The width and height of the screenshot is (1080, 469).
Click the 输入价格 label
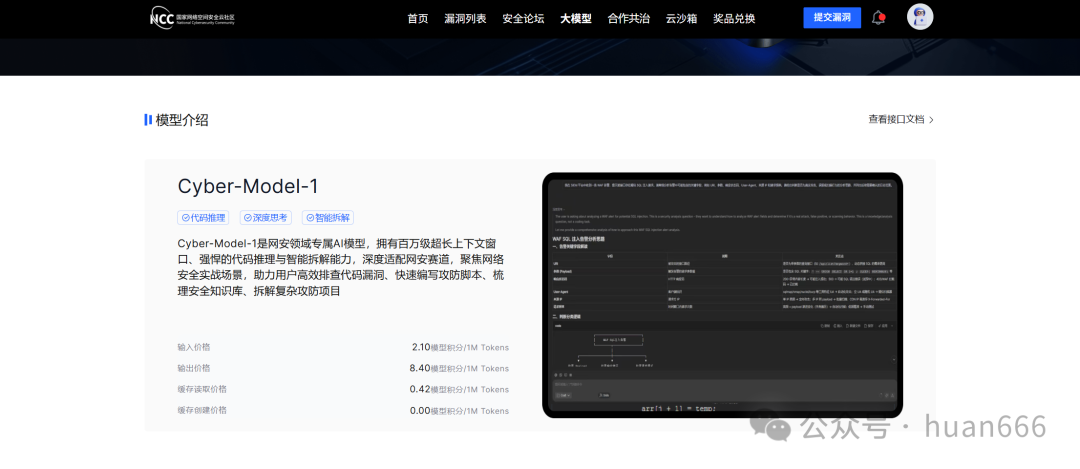tap(194, 347)
